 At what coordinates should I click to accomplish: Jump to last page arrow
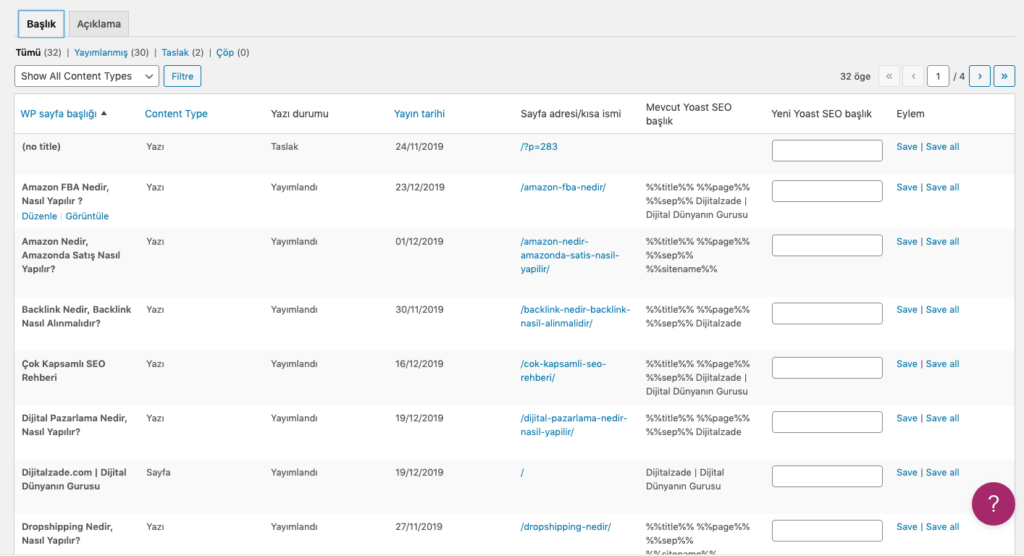click(x=1004, y=76)
